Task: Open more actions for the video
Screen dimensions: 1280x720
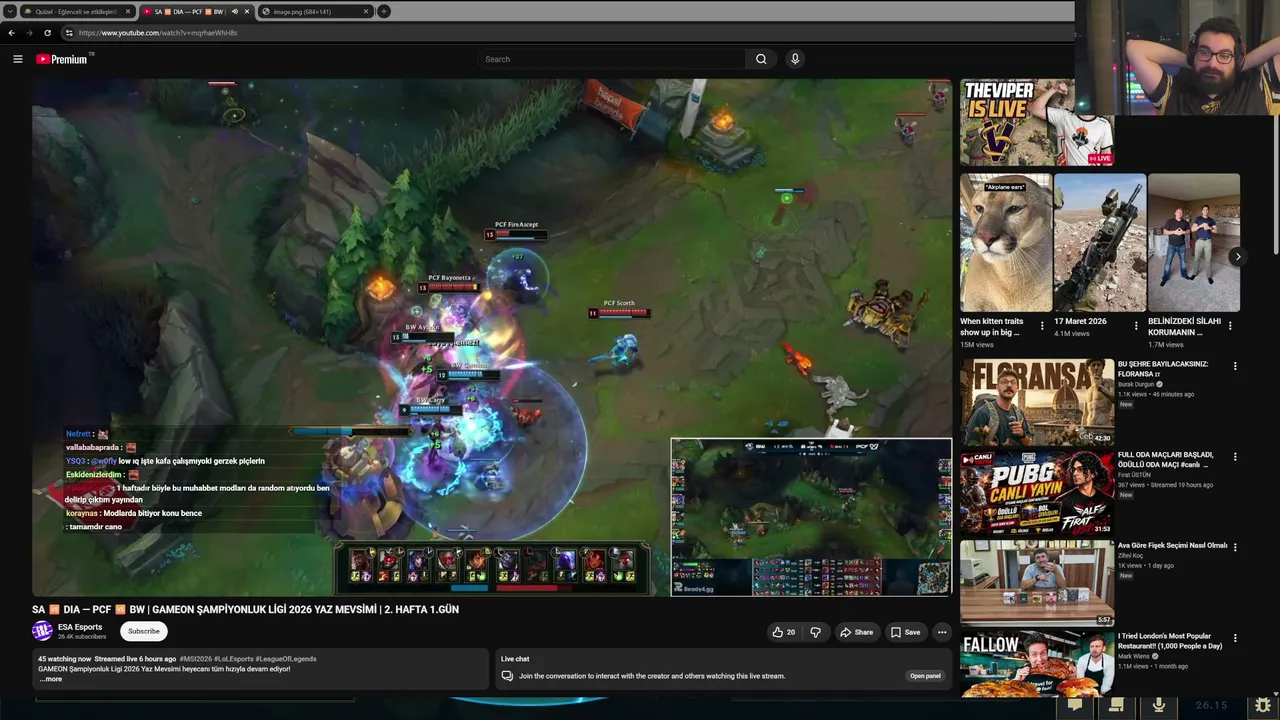Action: (941, 632)
